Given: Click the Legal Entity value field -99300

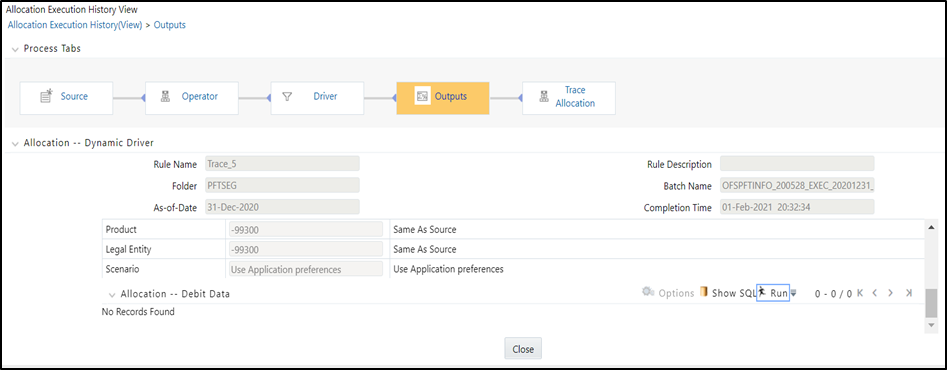Looking at the screenshot, I should tap(306, 249).
